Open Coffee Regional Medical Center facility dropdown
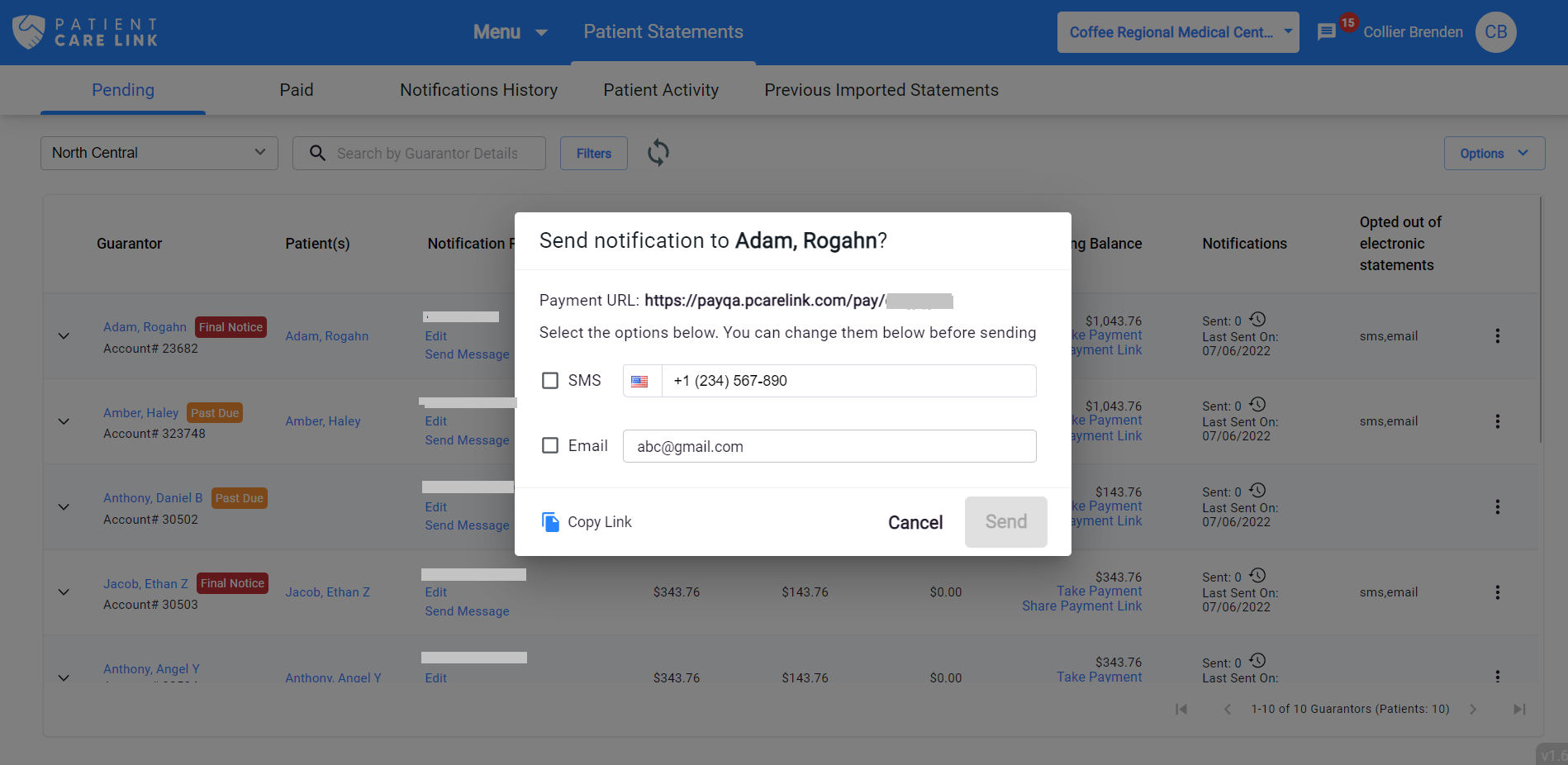Image resolution: width=1568 pixels, height=765 pixels. pyautogui.click(x=1178, y=32)
